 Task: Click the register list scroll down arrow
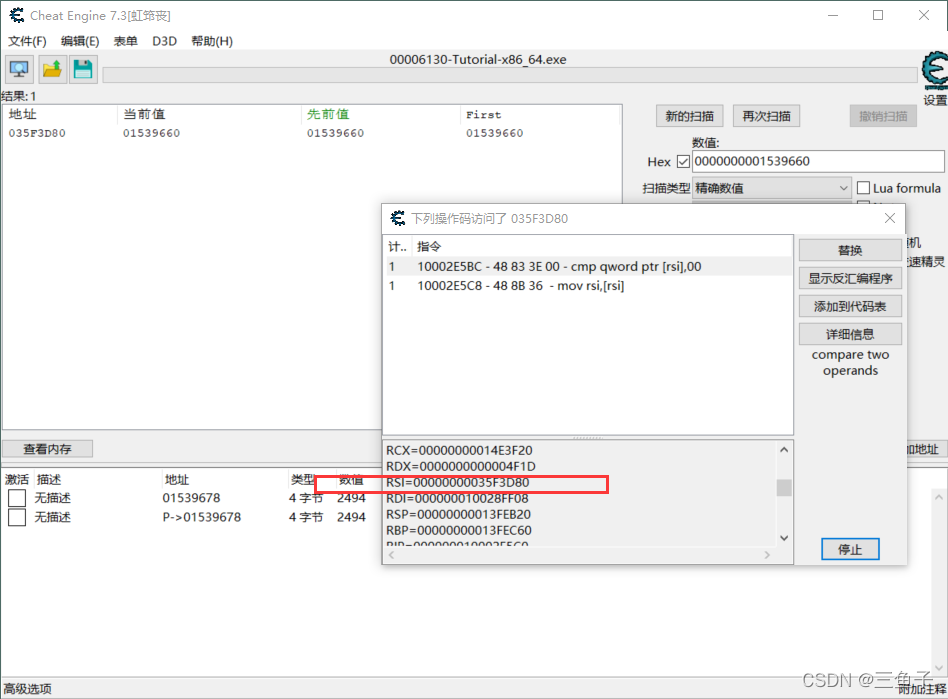[x=784, y=538]
